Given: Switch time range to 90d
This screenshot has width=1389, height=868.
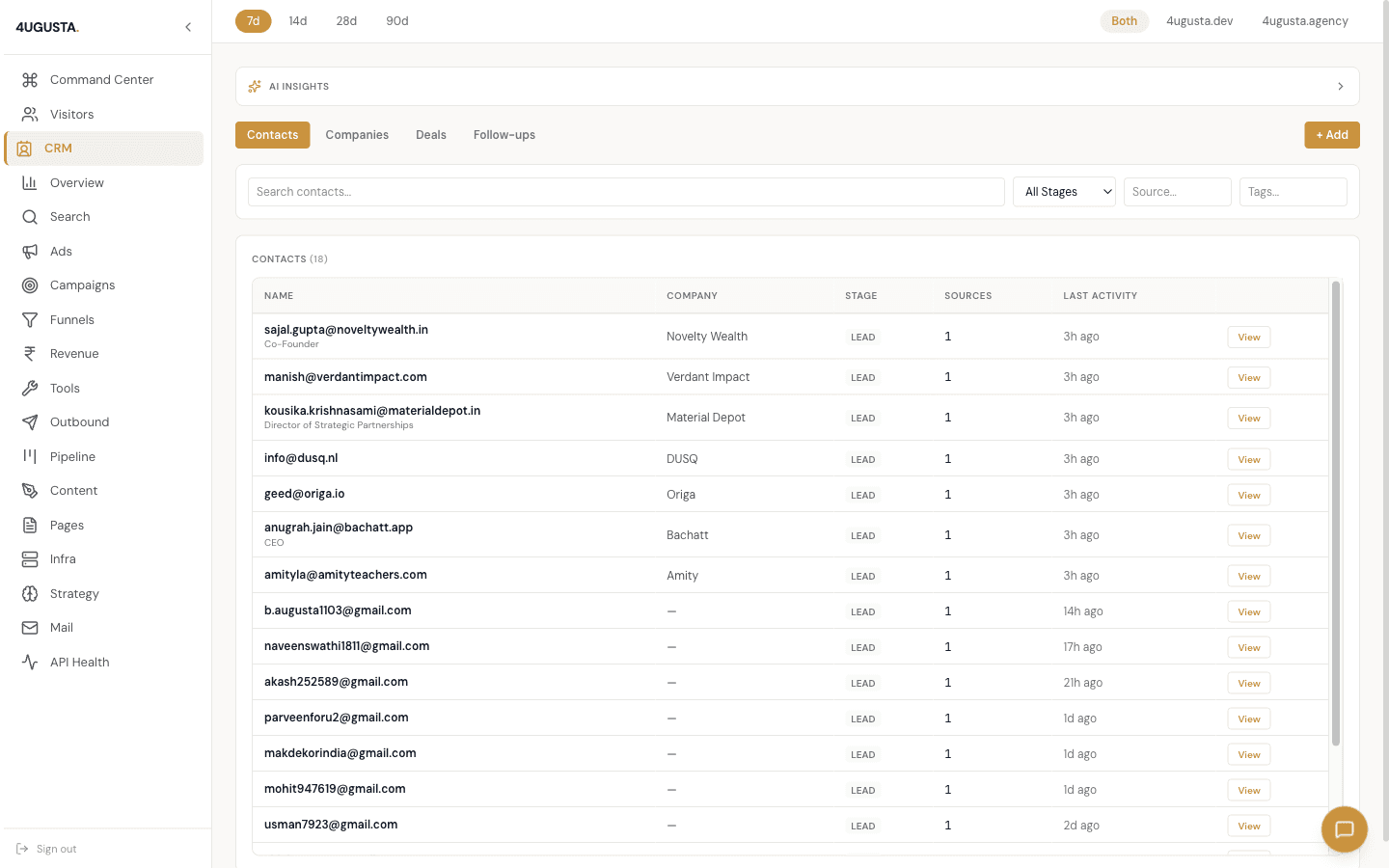Looking at the screenshot, I should tap(396, 20).
